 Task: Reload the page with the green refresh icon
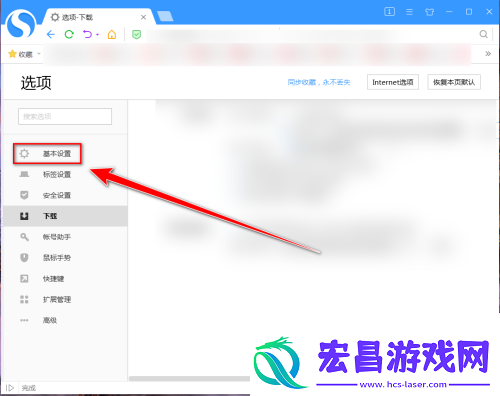(69, 34)
